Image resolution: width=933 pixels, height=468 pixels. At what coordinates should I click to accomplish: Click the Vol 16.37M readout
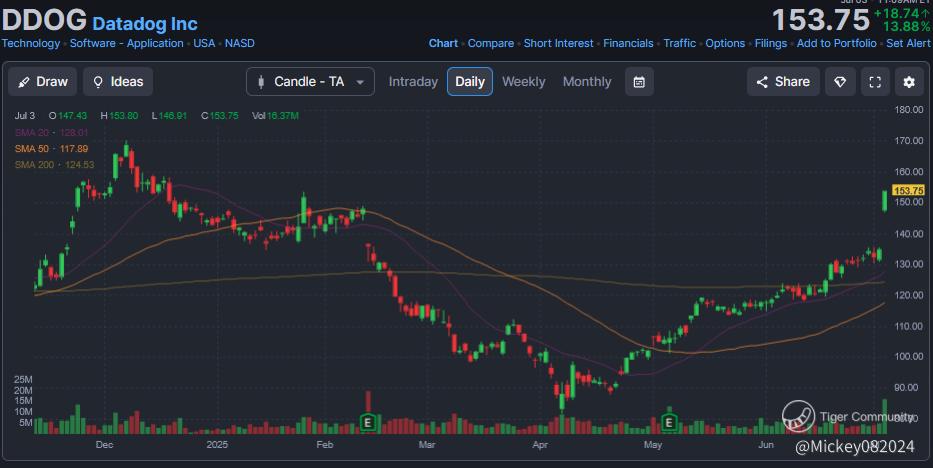coord(275,116)
